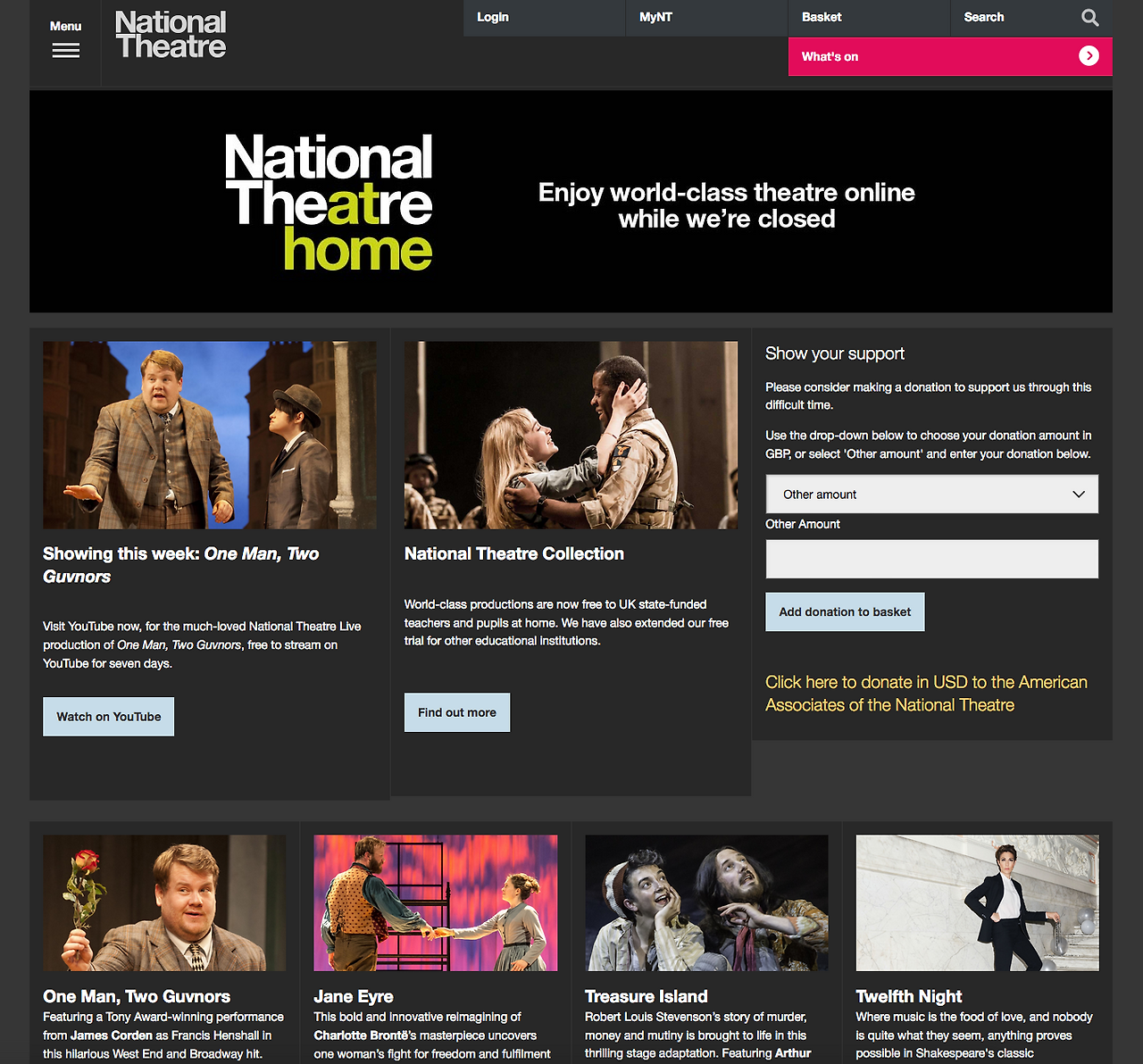Open the Treasure Island thumbnail image
Screen dimensions: 1143x1064
(706, 903)
